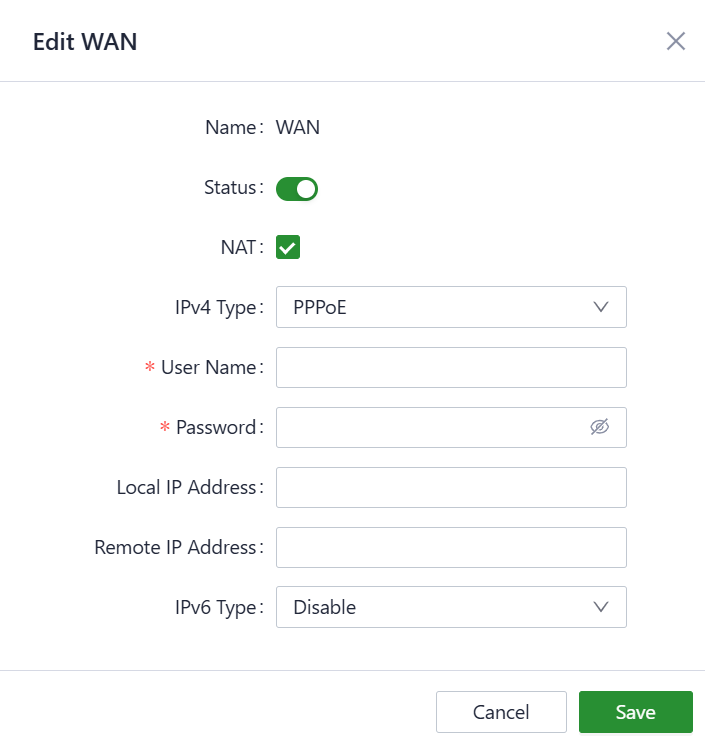
Task: Click the Edit WAN dialog title
Action: pyautogui.click(x=85, y=41)
